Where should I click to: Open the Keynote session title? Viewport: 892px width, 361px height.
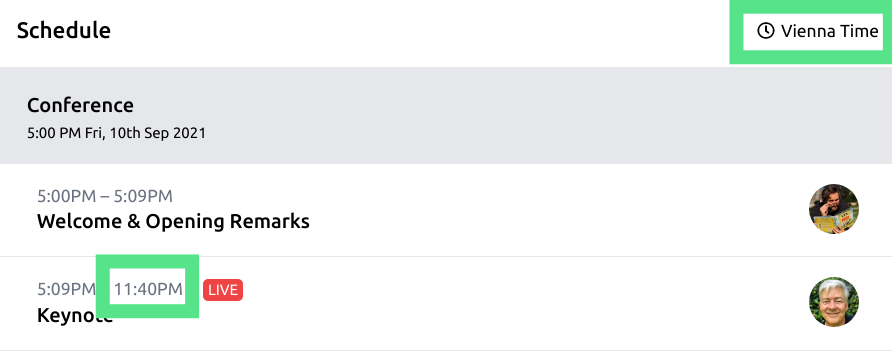[75, 315]
